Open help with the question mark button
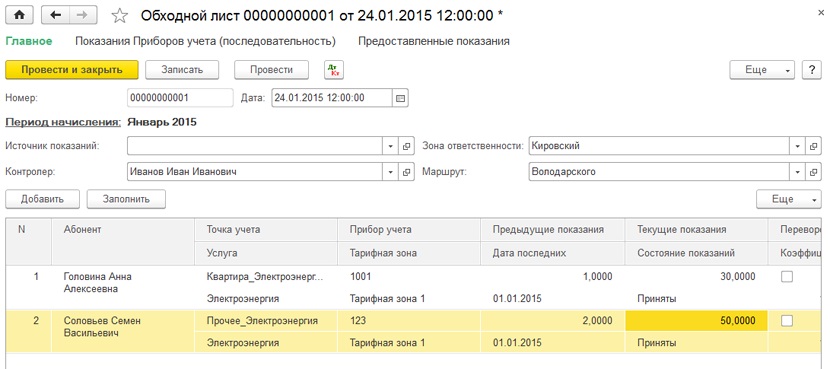Viewport: 830px width, 369px height. (811, 70)
